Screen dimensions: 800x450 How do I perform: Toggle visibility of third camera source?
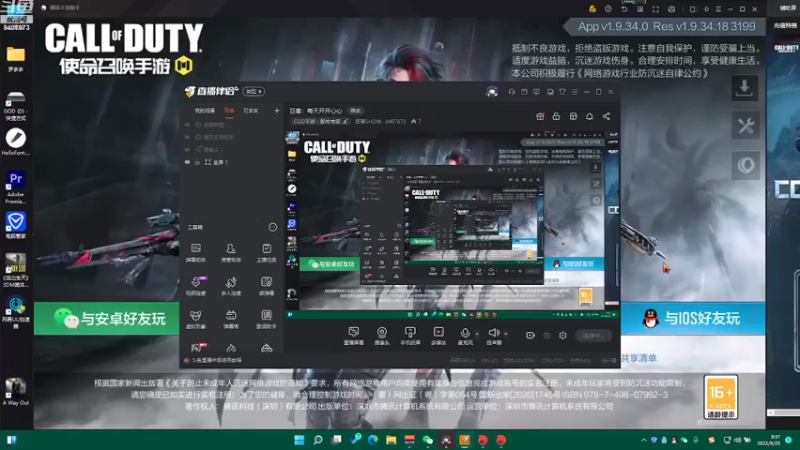click(187, 149)
